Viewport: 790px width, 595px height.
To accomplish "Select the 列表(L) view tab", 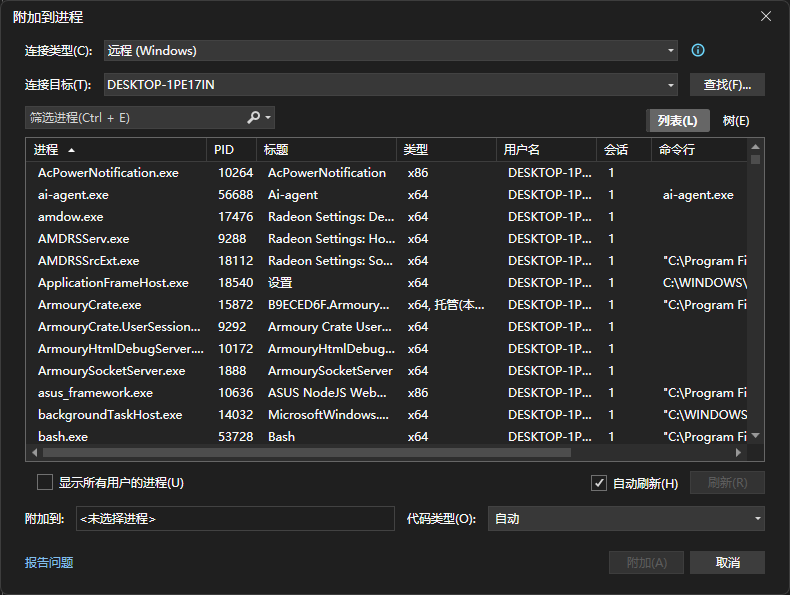I will [677, 121].
